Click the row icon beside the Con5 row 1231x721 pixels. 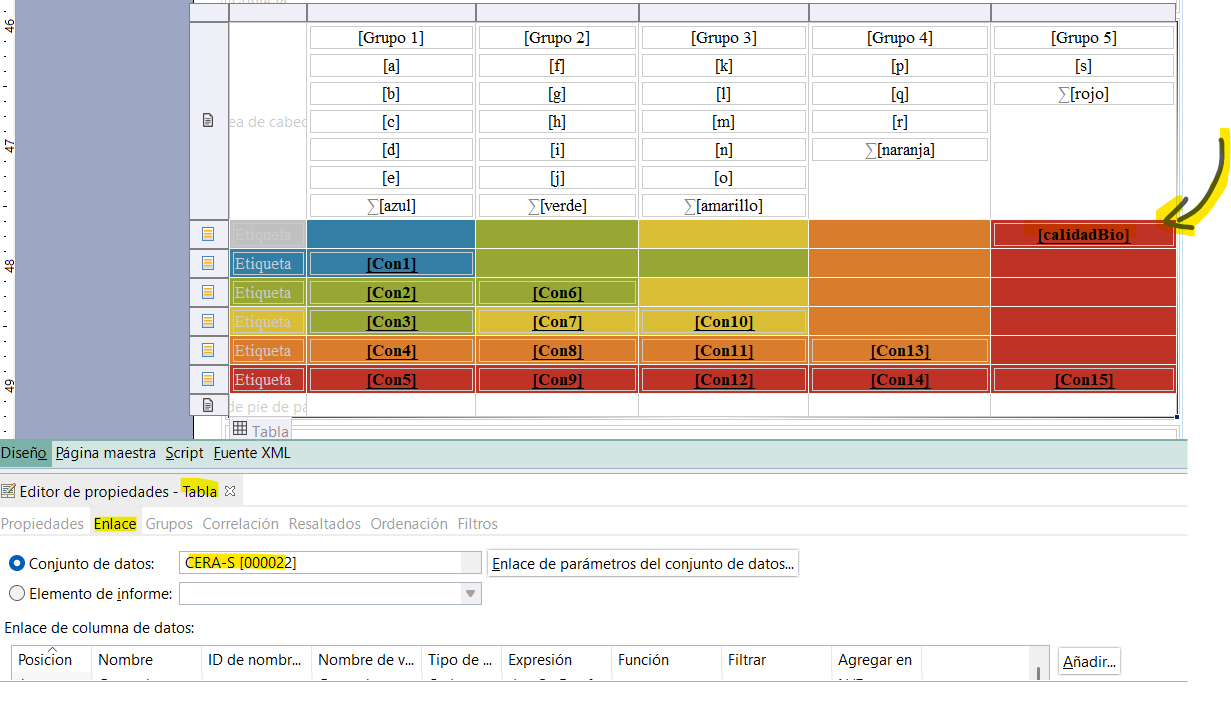click(208, 380)
